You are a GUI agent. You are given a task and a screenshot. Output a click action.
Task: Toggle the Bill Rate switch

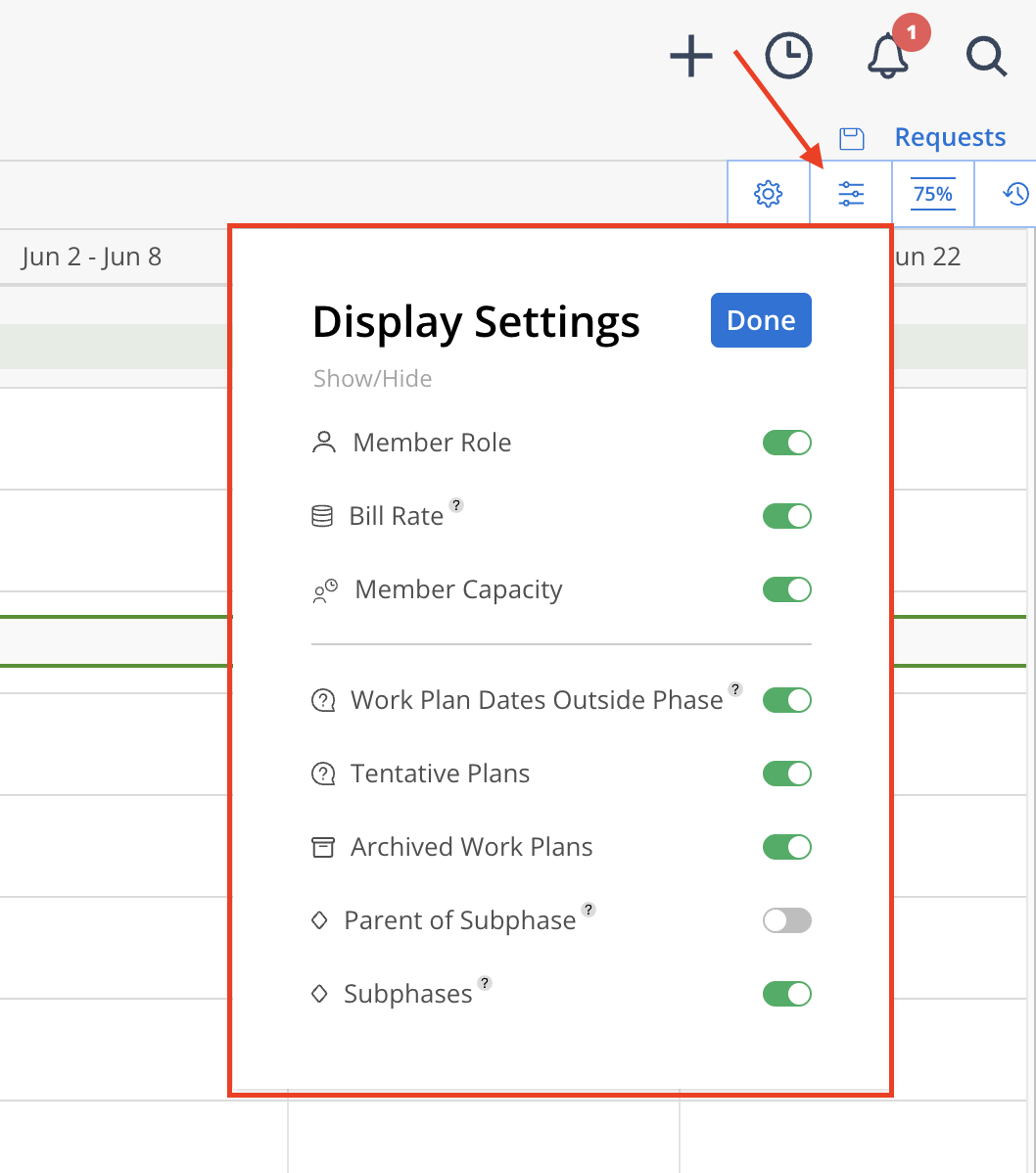[787, 515]
